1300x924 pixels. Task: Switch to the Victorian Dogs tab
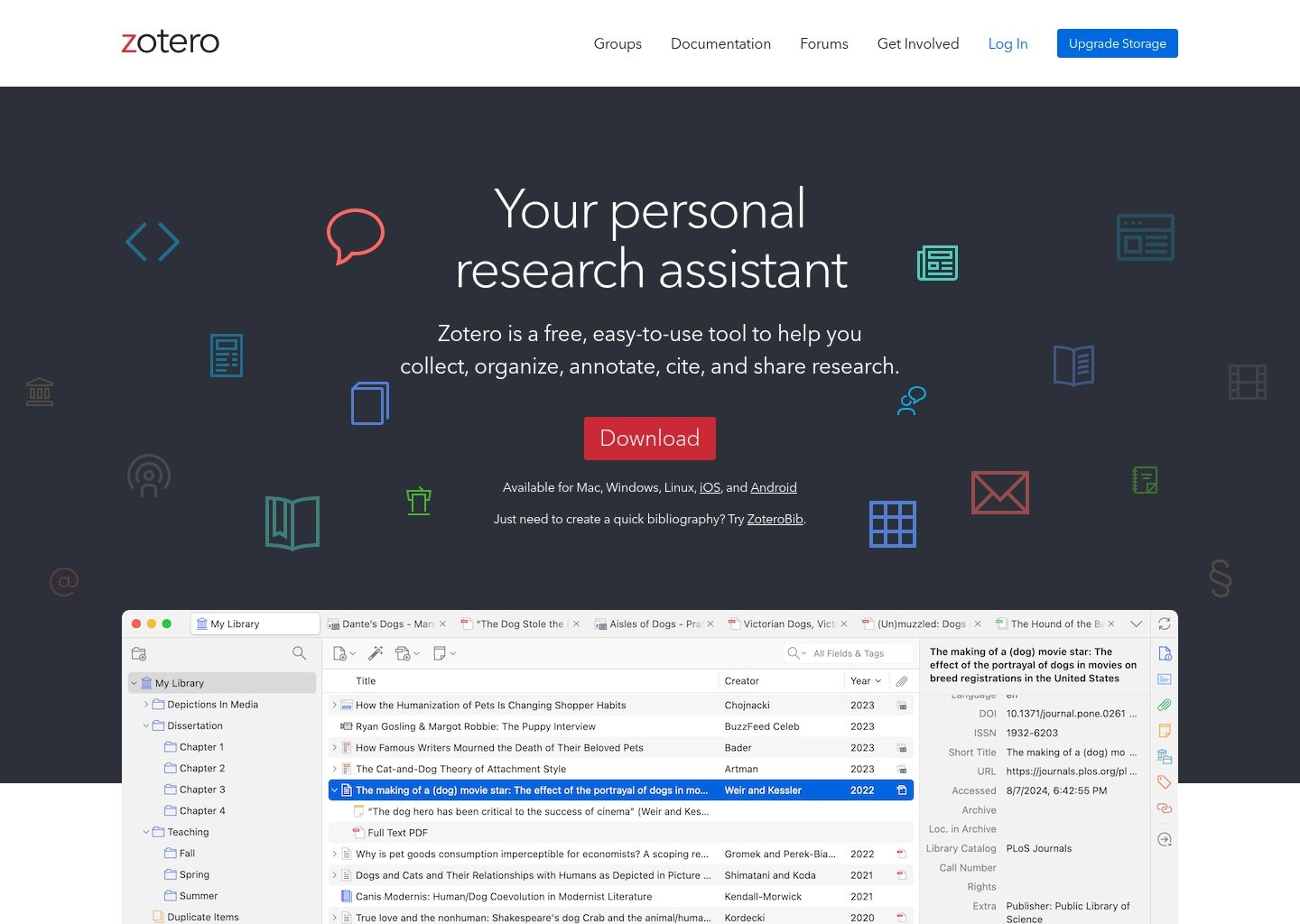[788, 624]
